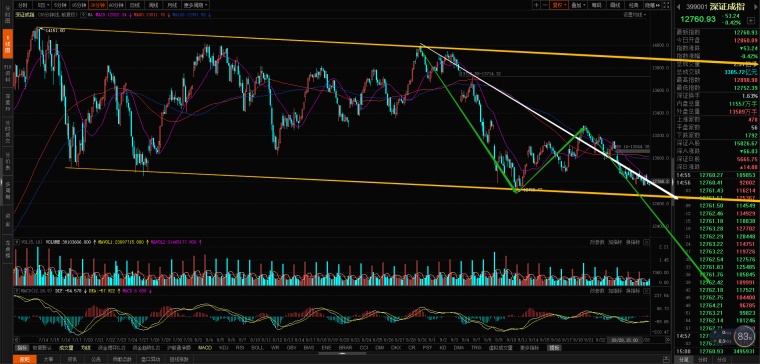
Task: Zoom out chart with minus icon
Action: pyautogui.click(x=545, y=5)
